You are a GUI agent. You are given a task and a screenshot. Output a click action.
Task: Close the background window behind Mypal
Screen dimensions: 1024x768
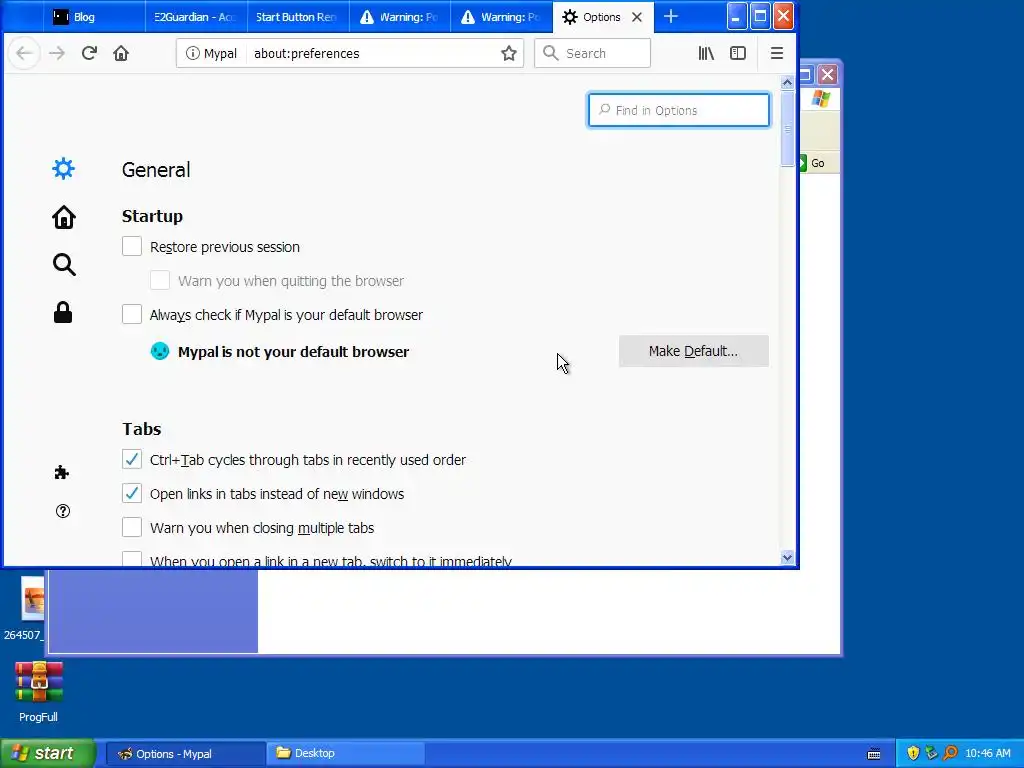(827, 74)
